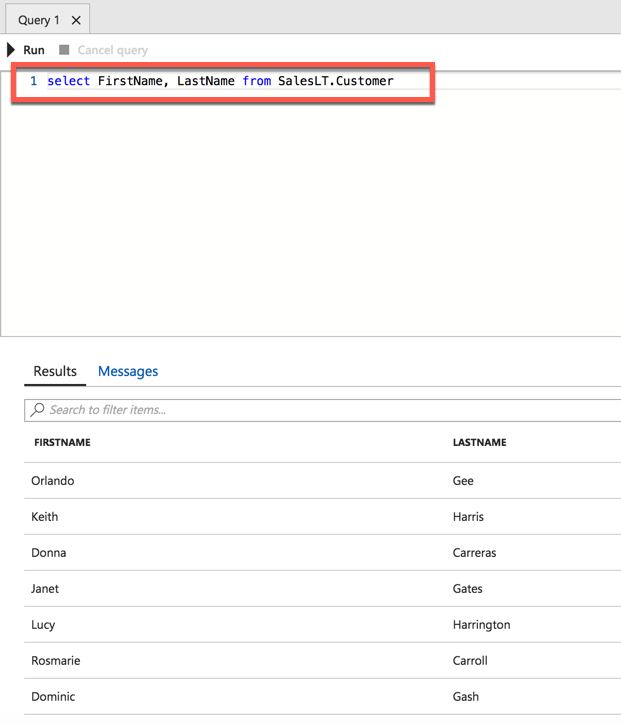Click the Cancel query button text

[x=112, y=50]
